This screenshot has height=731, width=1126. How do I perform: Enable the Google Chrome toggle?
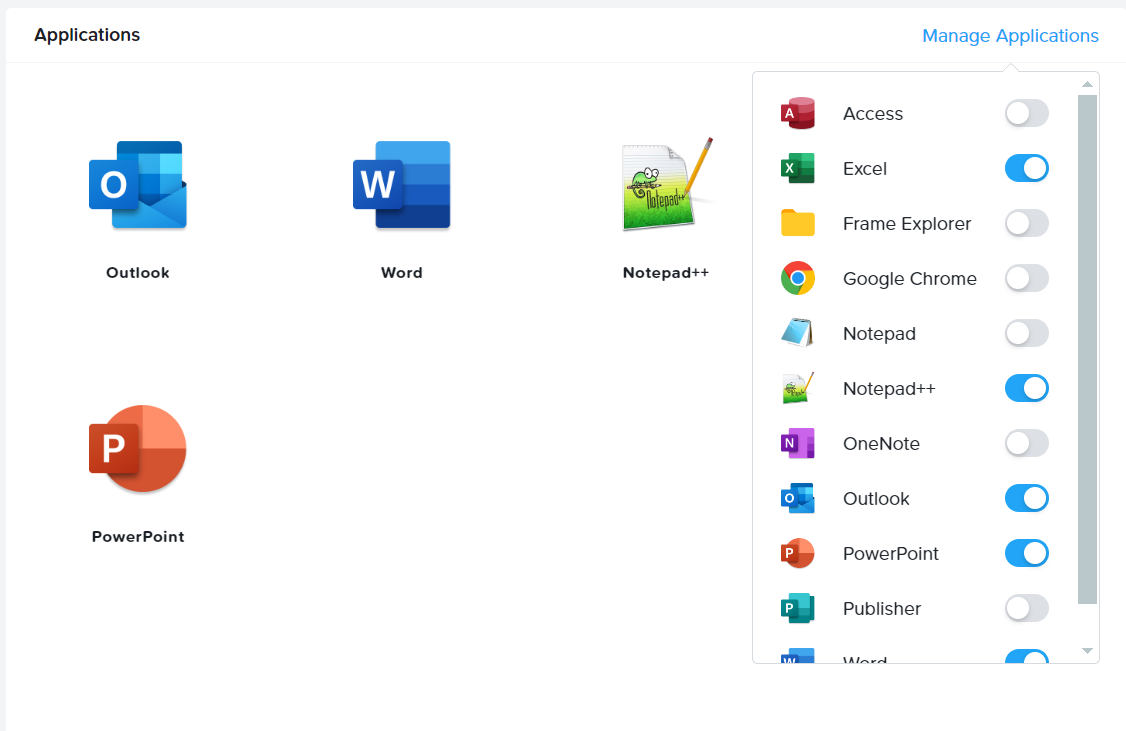tap(1026, 278)
